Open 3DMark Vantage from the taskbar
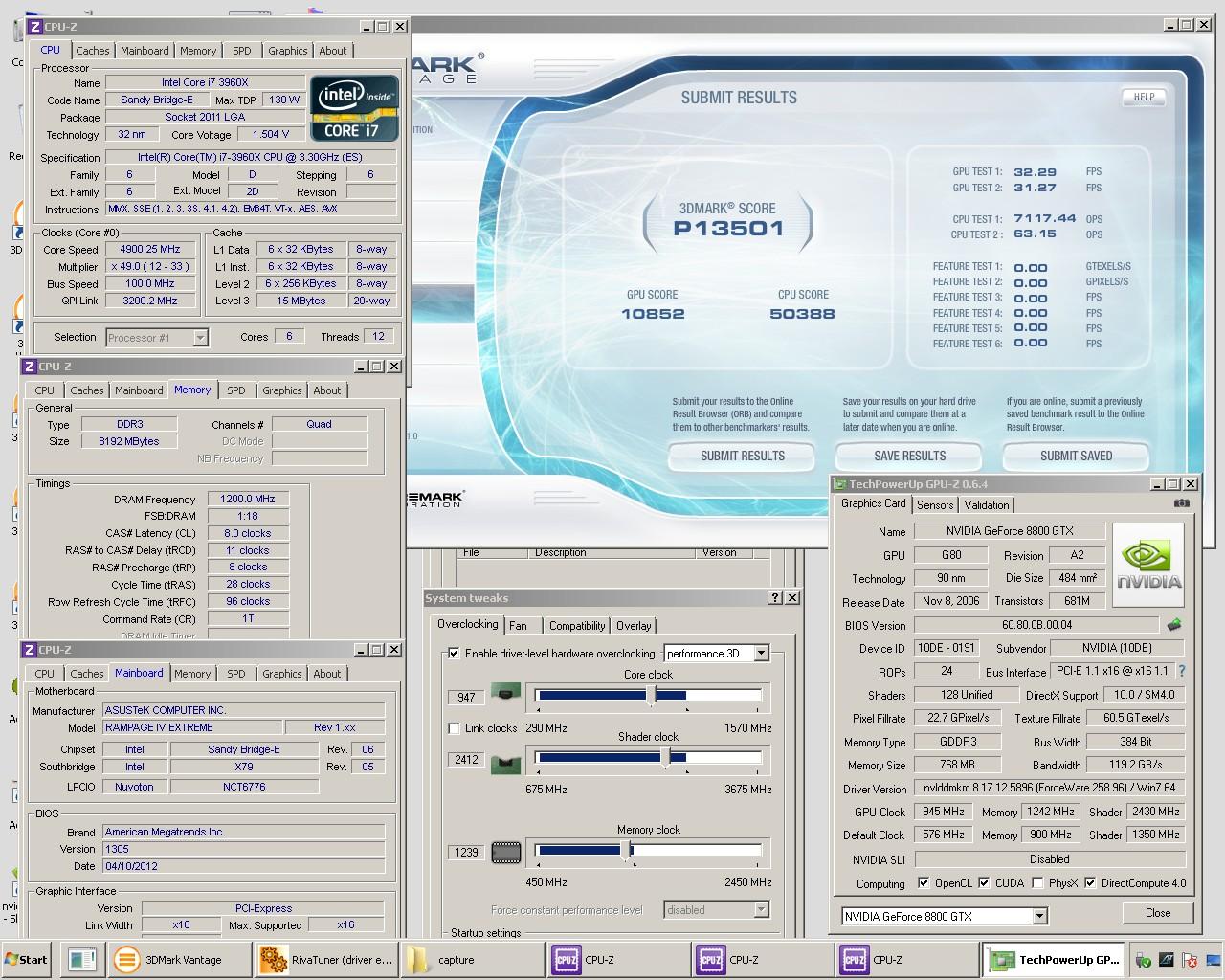This screenshot has height=980, width=1225. (181, 960)
